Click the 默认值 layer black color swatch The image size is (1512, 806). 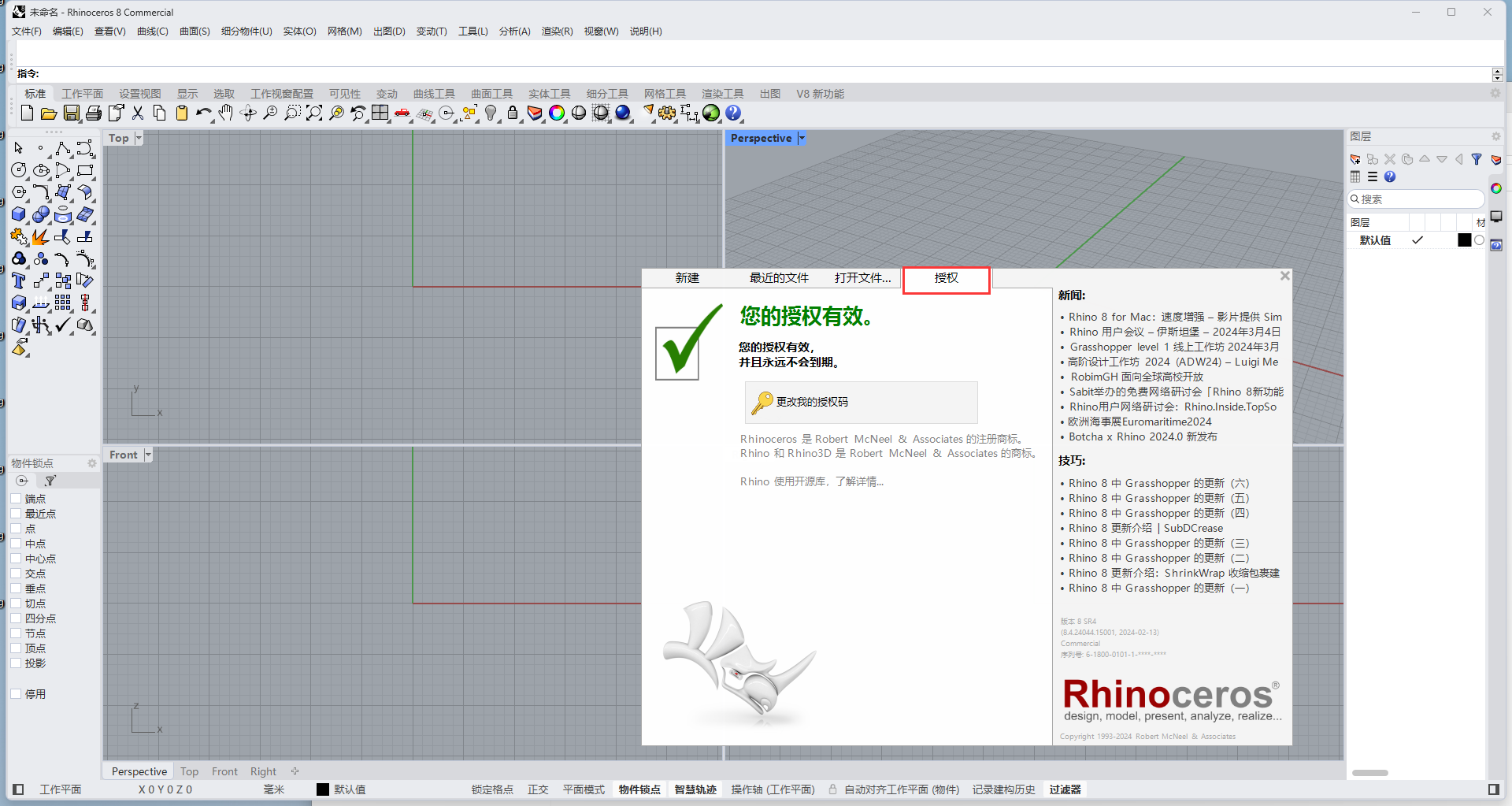(x=1465, y=240)
